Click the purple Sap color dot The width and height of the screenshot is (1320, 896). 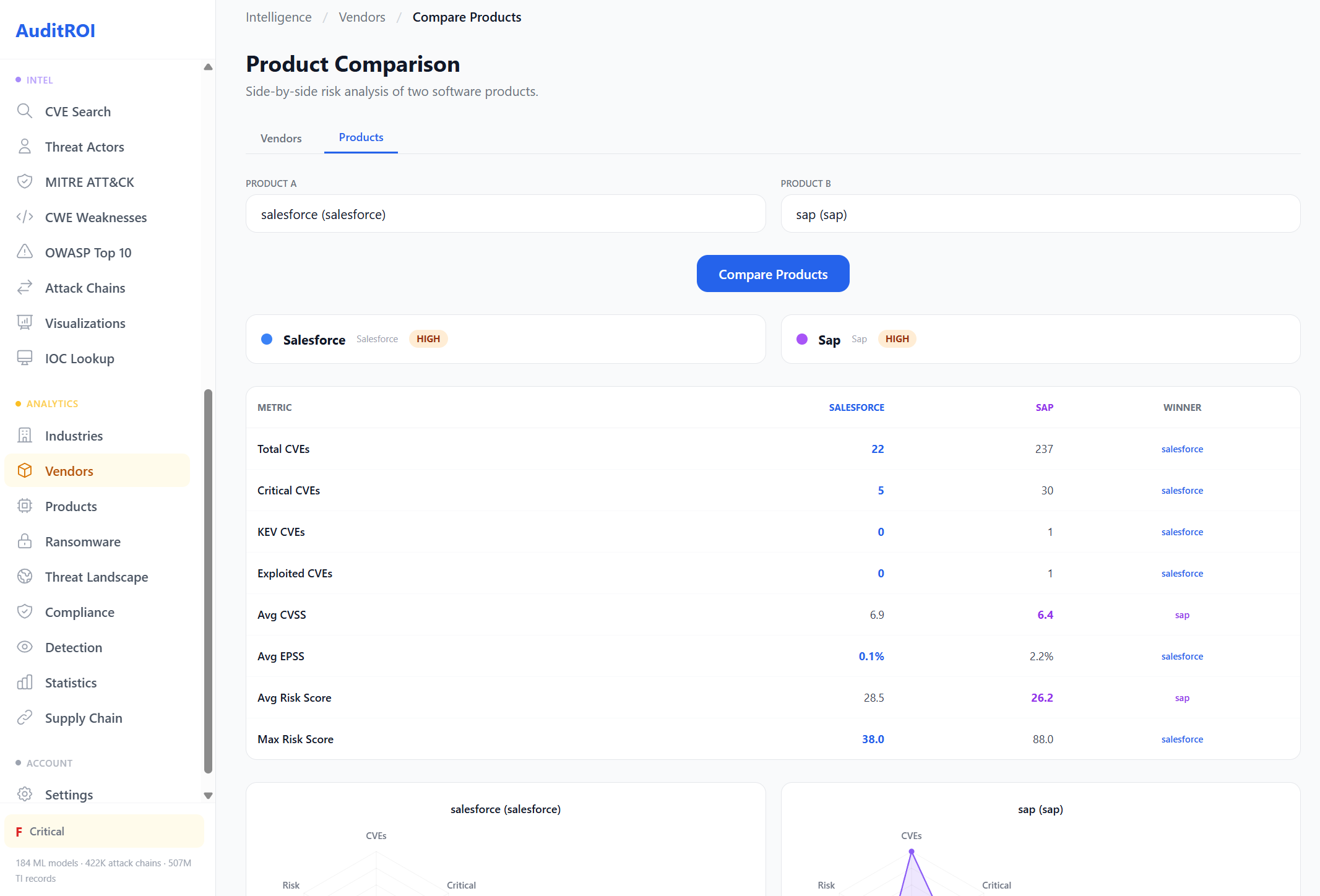tap(802, 339)
